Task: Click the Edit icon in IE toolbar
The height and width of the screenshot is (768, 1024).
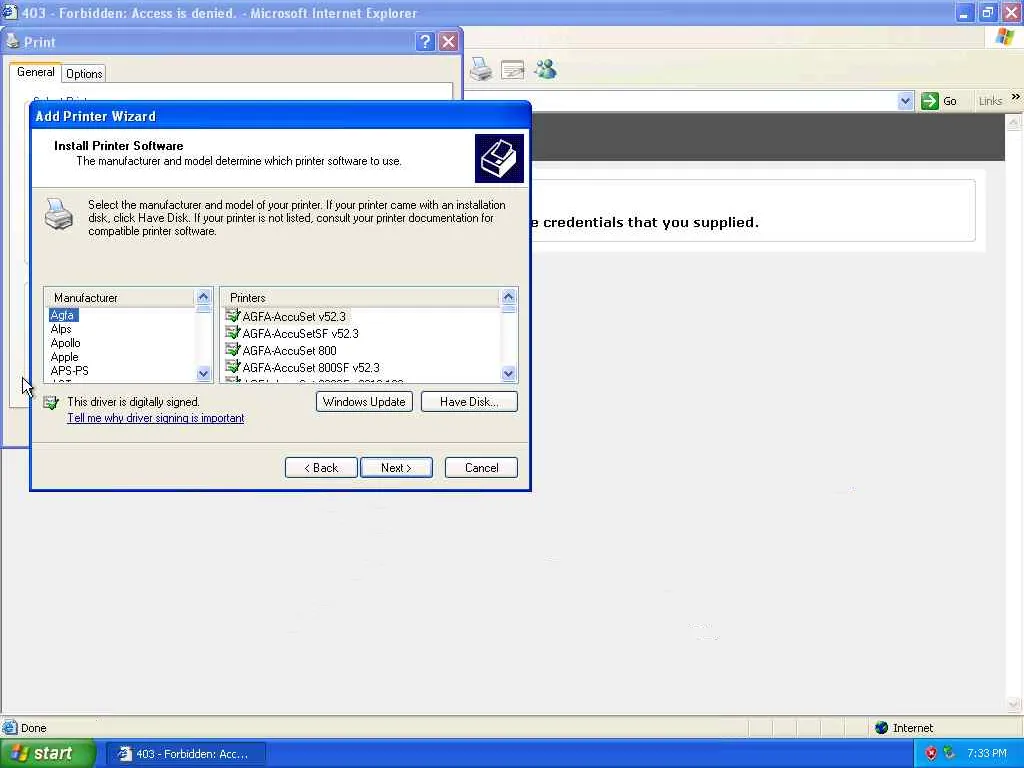Action: 513,69
